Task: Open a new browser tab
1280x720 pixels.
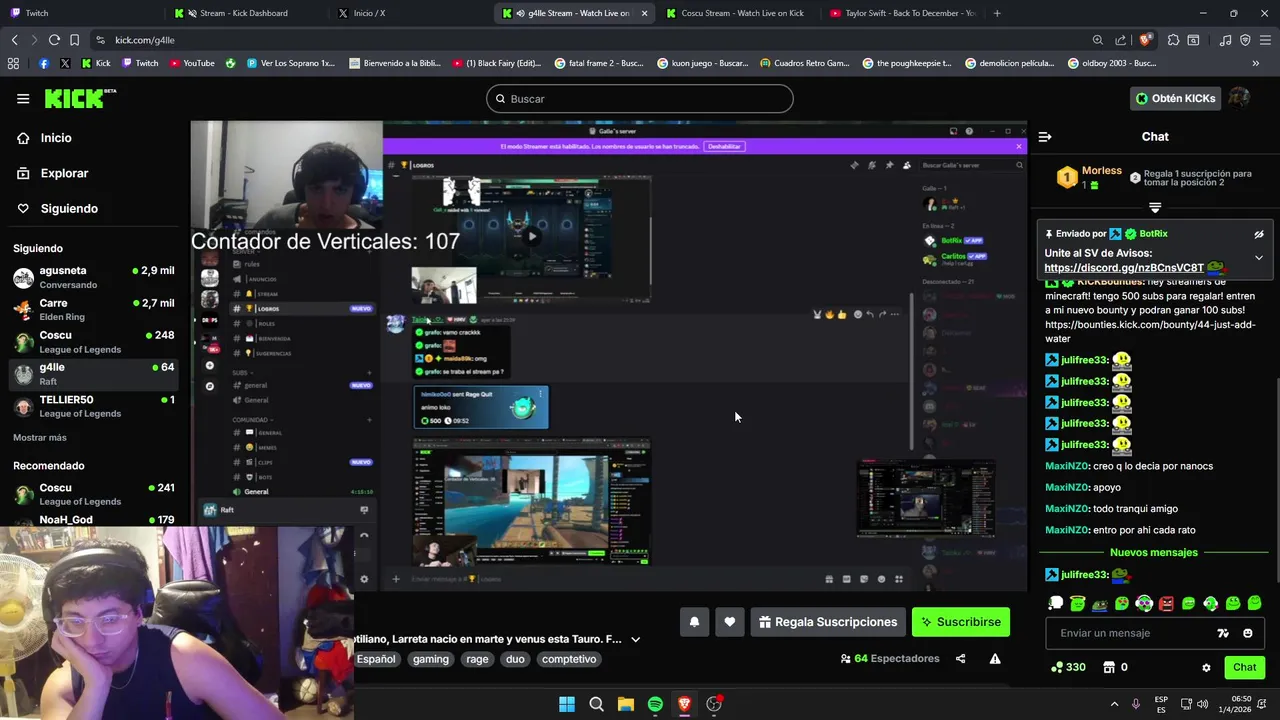Action: pyautogui.click(x=997, y=13)
